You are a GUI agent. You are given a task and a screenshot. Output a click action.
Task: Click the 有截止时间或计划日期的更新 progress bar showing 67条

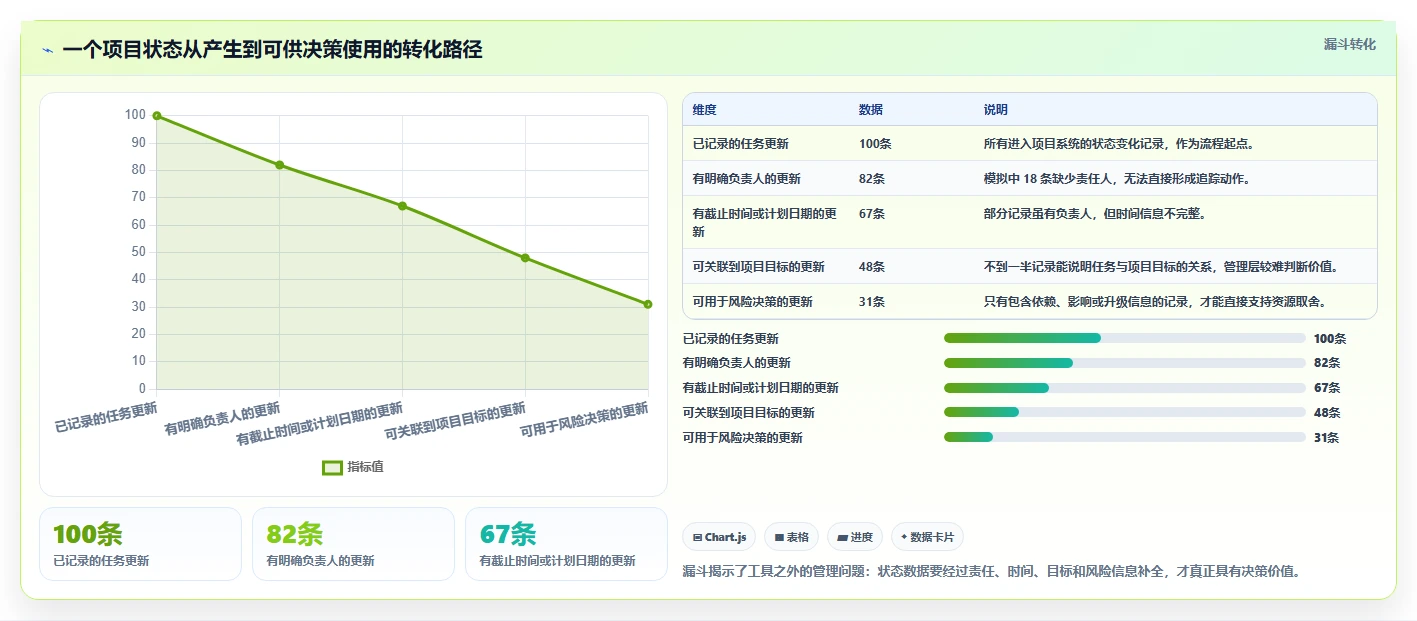[1125, 388]
